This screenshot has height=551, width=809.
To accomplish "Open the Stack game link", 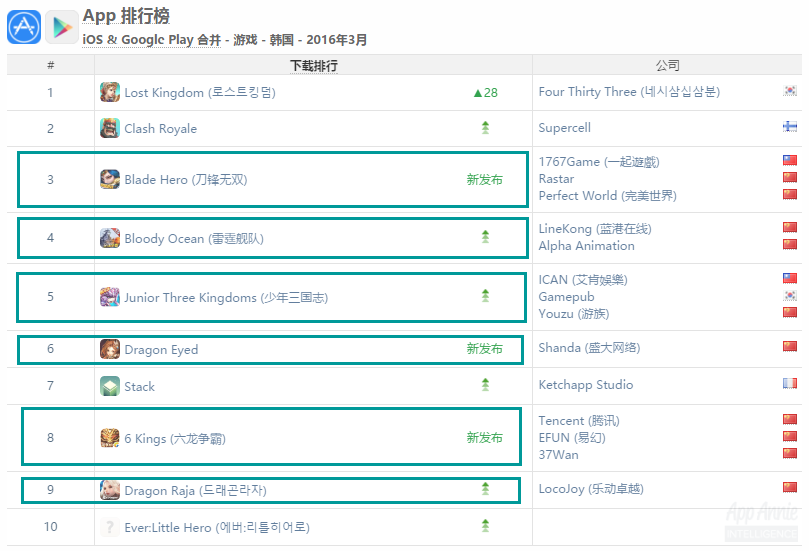I will coord(139,386).
